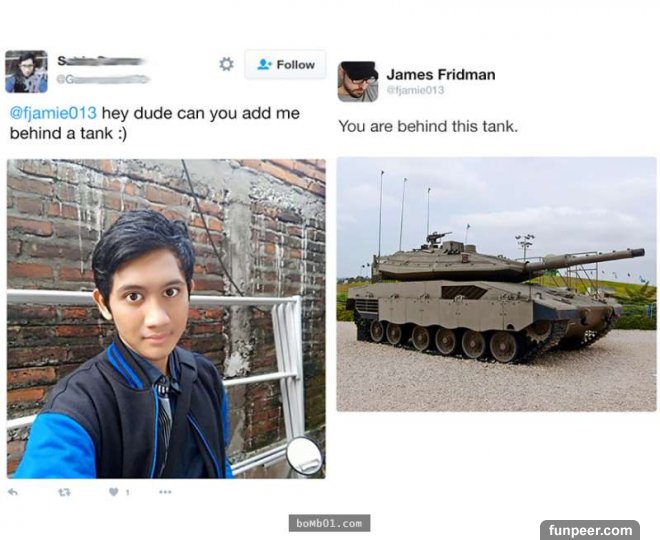Click the 'You are behind this tank' text
The image size is (660, 540).
click(x=428, y=126)
